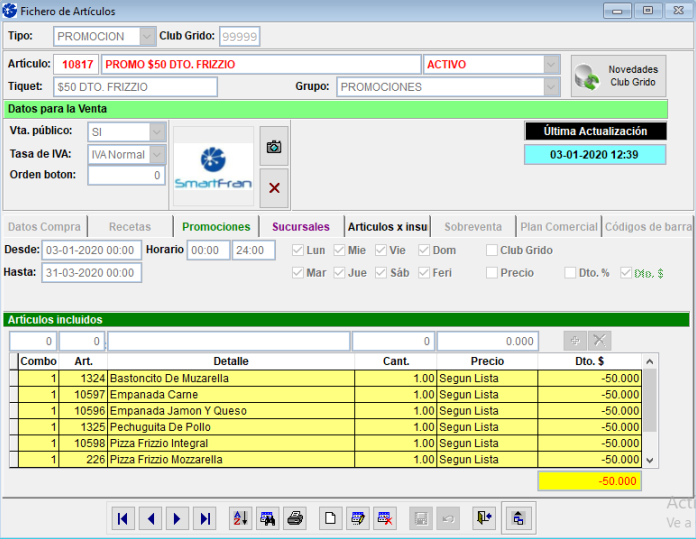Remove the article image with red X
696x539 pixels.
[274, 188]
